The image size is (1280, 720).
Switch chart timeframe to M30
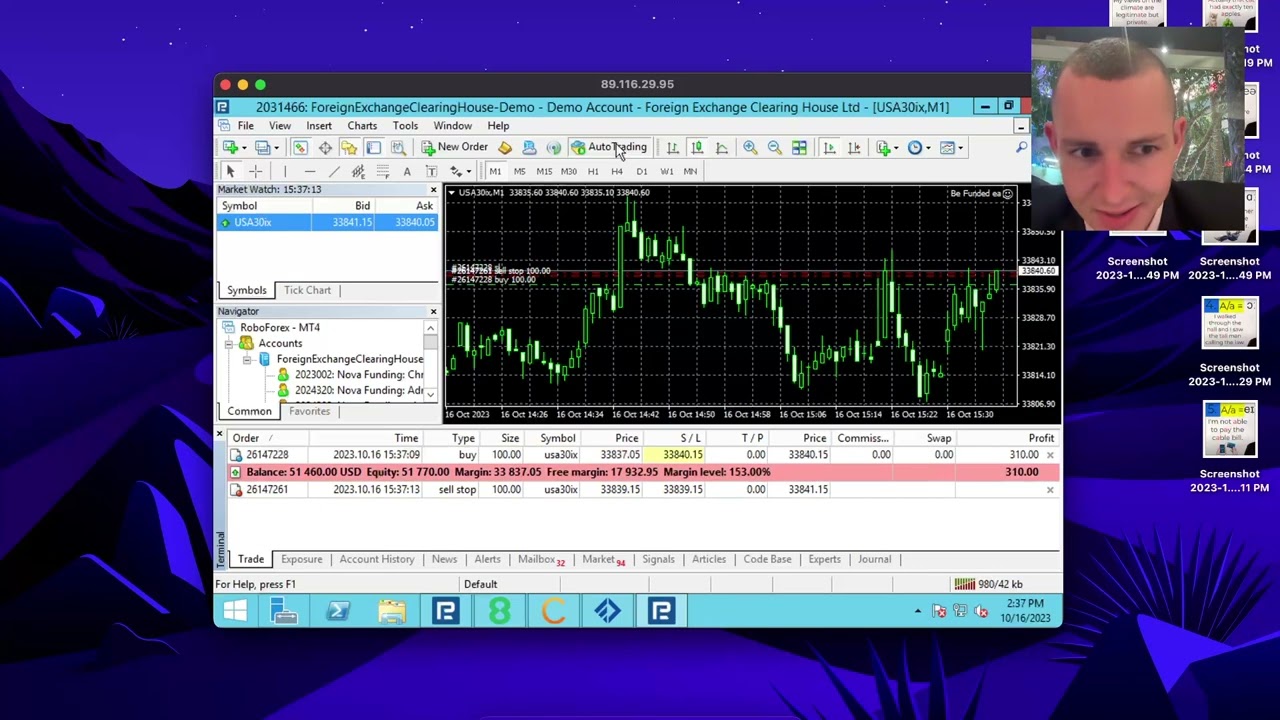568,171
